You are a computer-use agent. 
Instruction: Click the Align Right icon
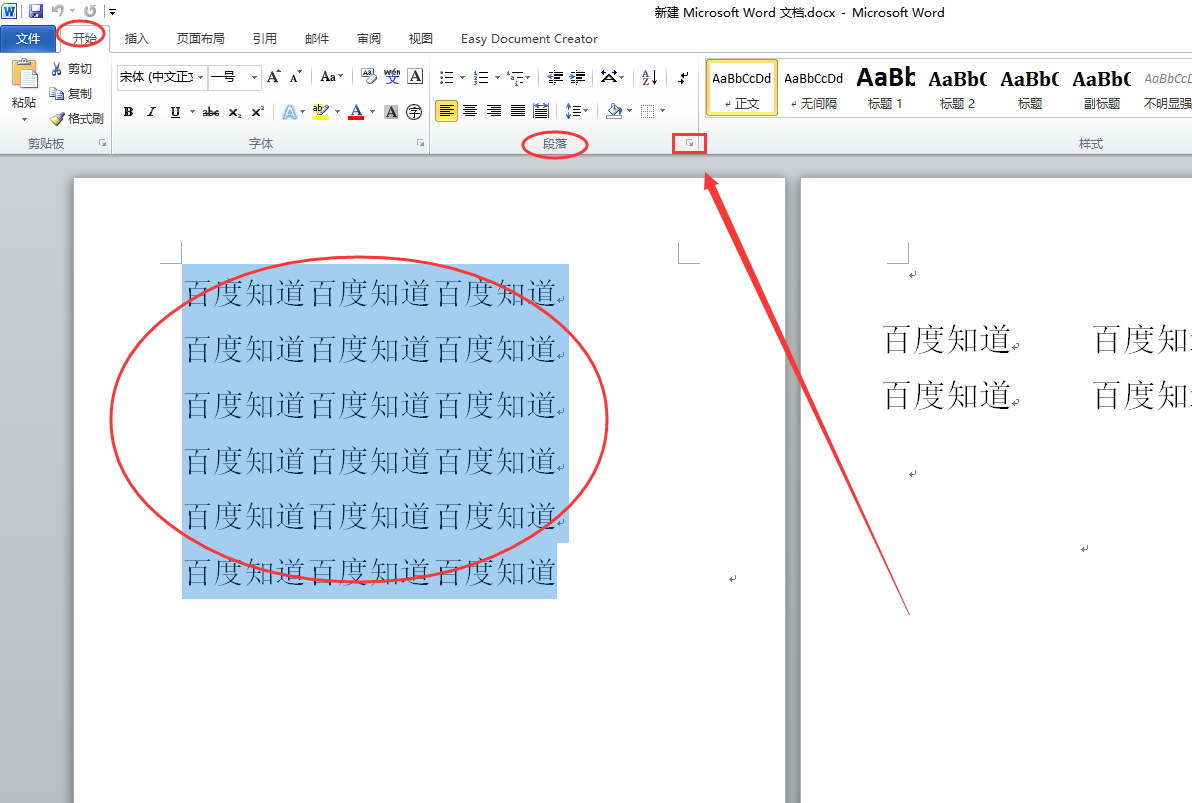(494, 111)
